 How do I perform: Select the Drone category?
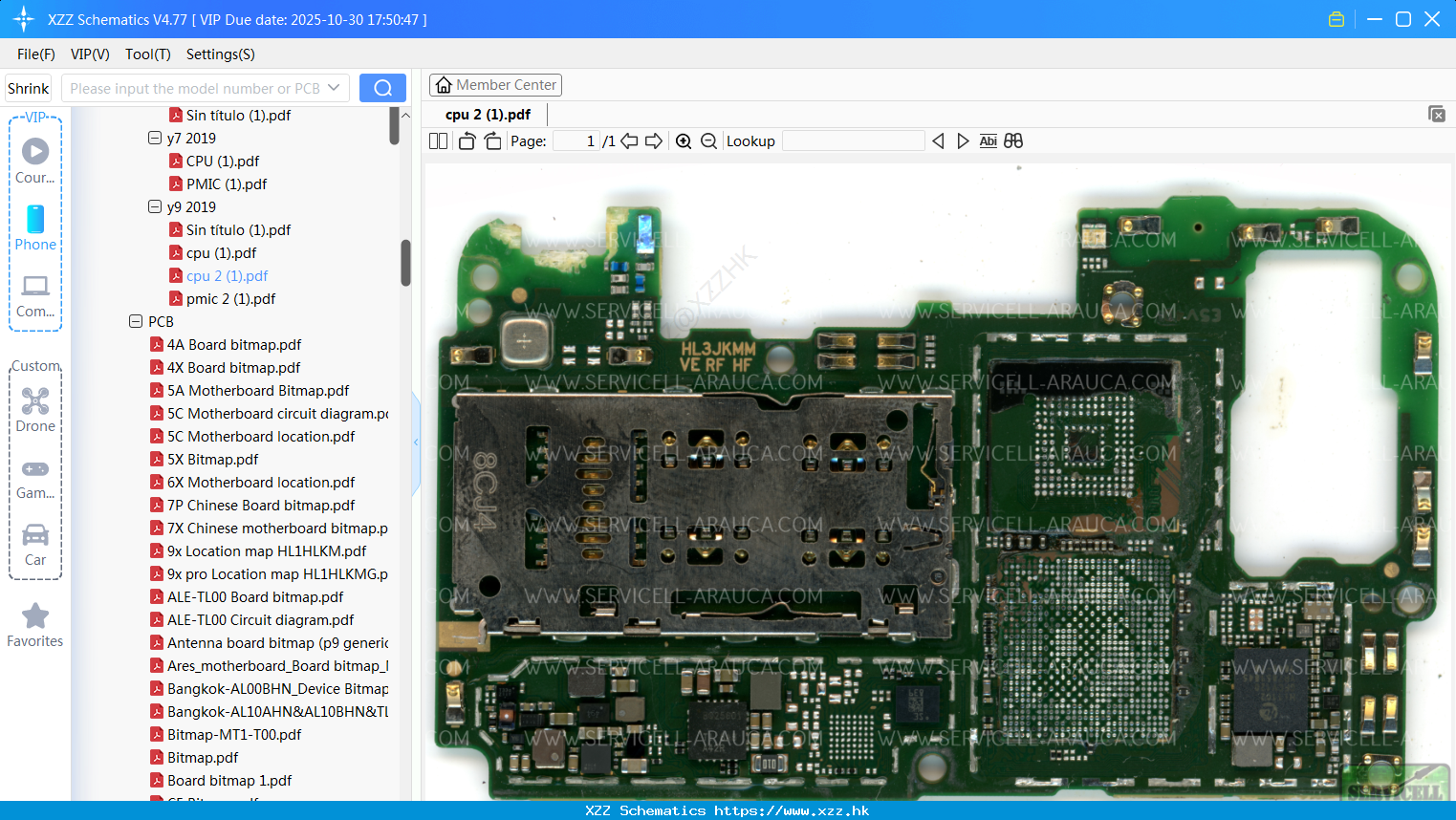35,409
